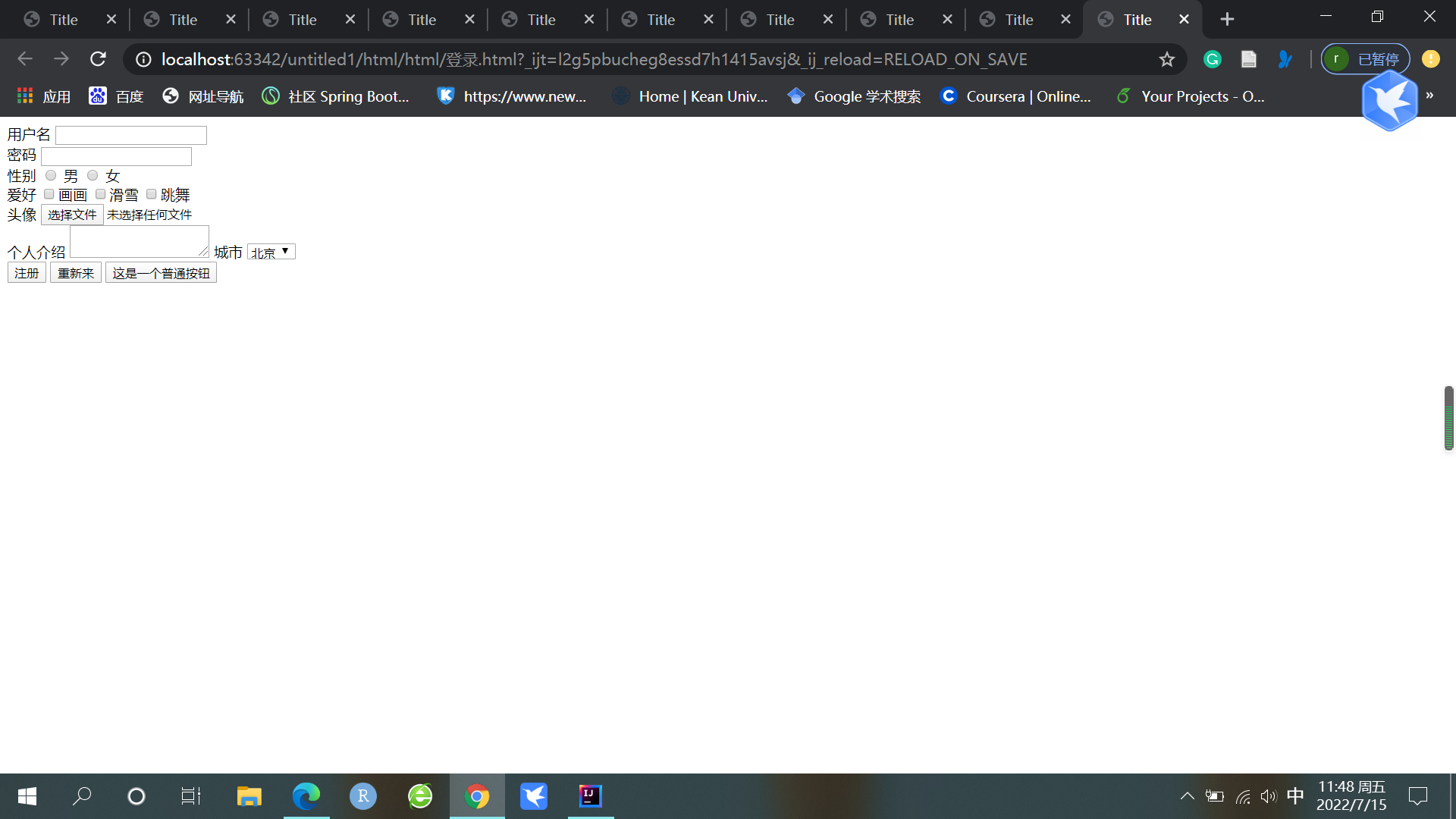Open IntelliJ IDEA from taskbar
The image size is (1456, 819).
(x=590, y=796)
